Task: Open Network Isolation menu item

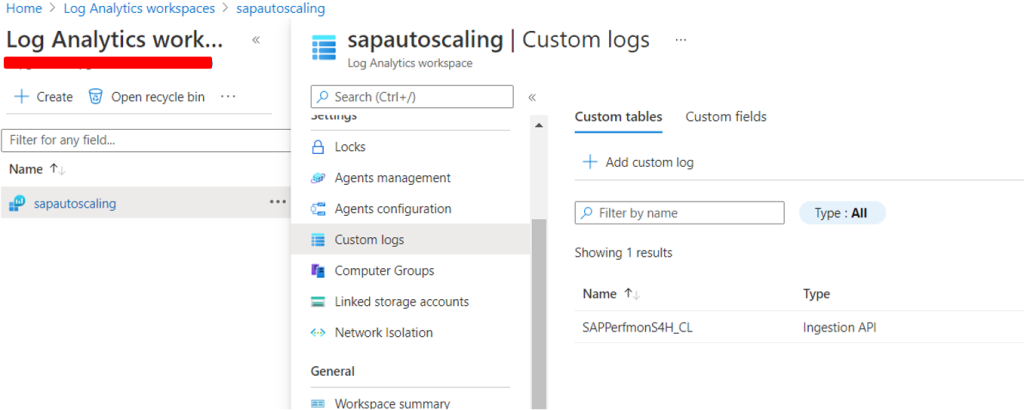Action: (384, 332)
